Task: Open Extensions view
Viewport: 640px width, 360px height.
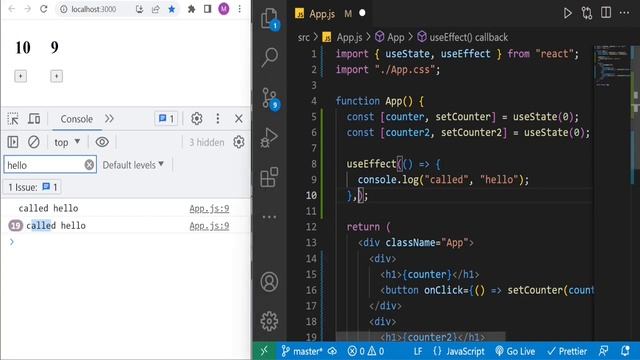Action: pos(270,177)
